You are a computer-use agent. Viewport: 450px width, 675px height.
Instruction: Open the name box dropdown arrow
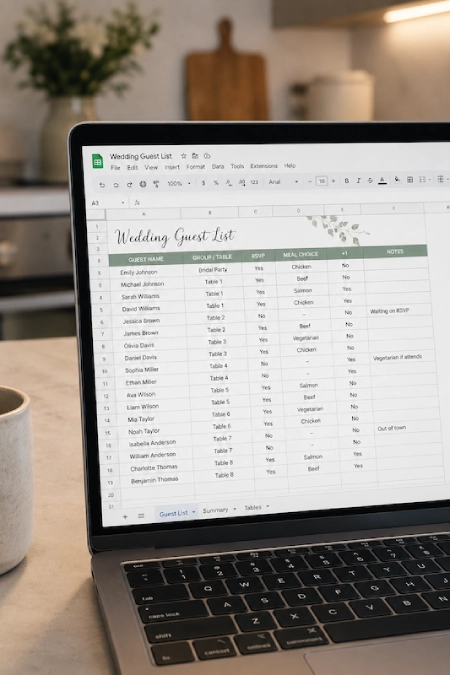tap(123, 202)
